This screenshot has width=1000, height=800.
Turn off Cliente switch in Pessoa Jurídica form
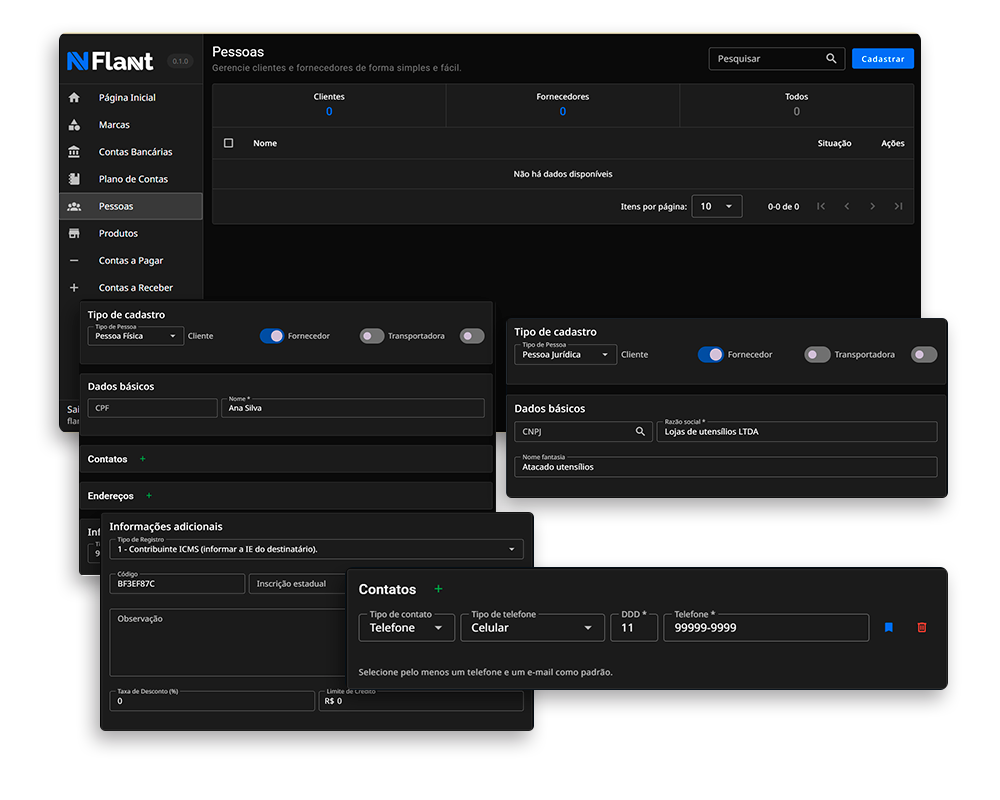point(710,355)
